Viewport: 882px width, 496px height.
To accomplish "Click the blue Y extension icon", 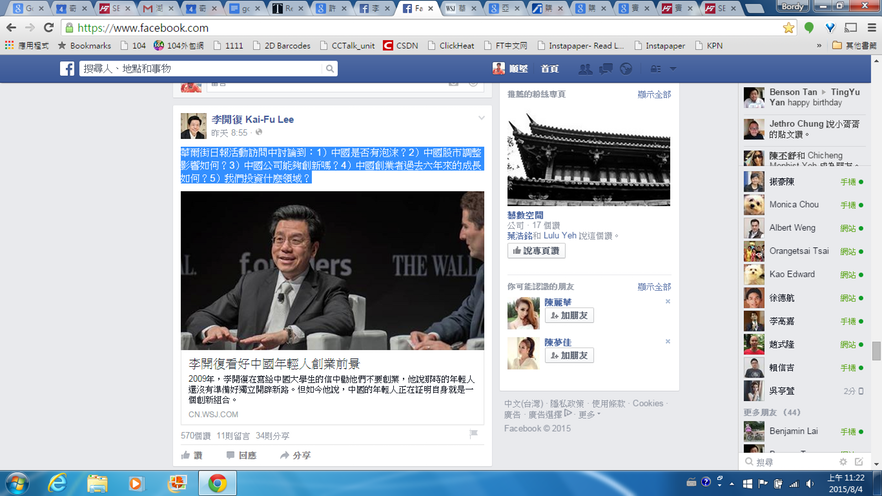I will (x=830, y=28).
